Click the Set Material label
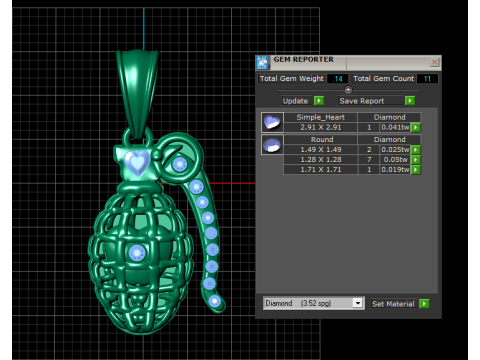The image size is (480, 360). pos(393,304)
